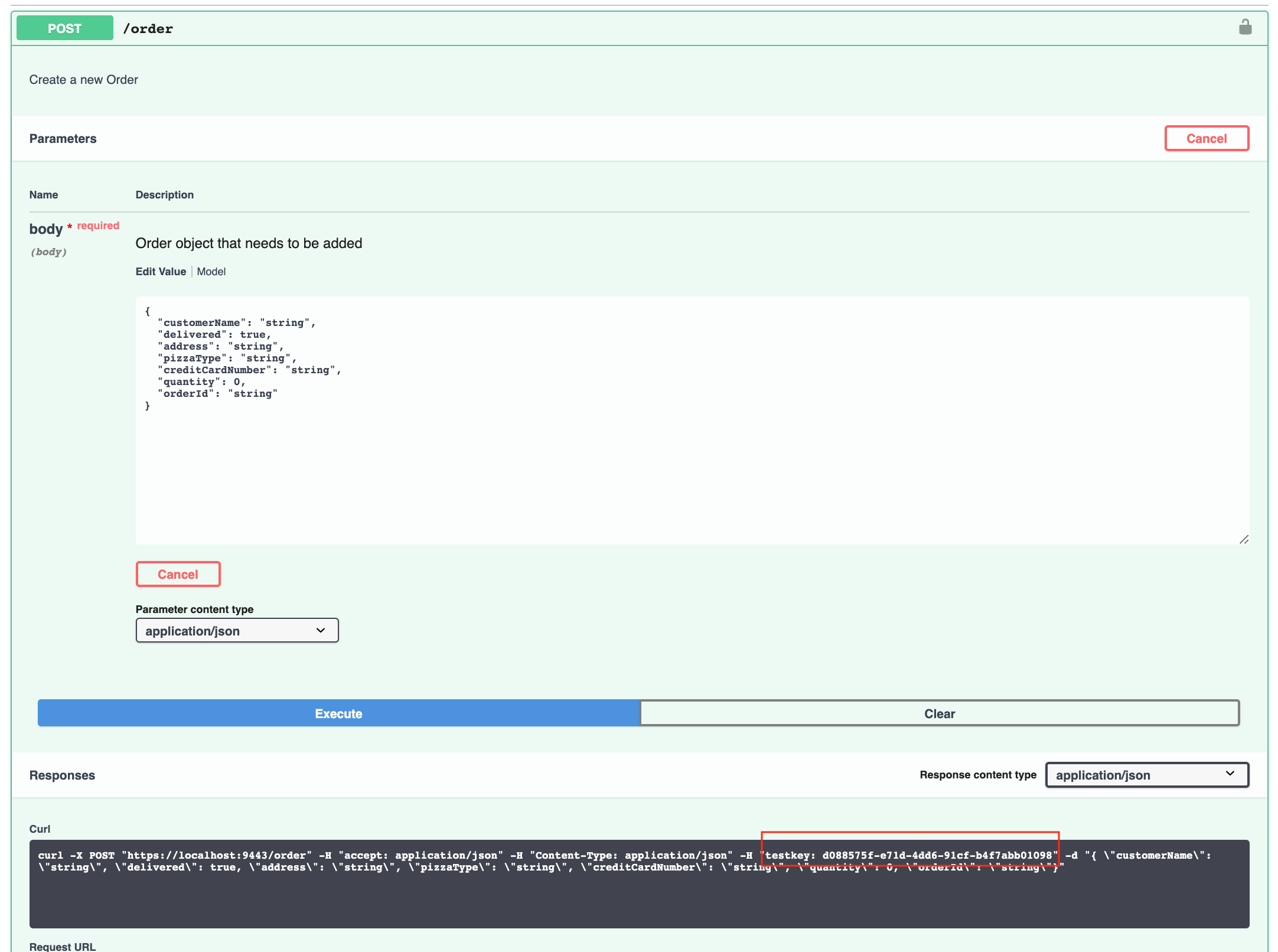Grab the text area resize handle

tap(1244, 539)
